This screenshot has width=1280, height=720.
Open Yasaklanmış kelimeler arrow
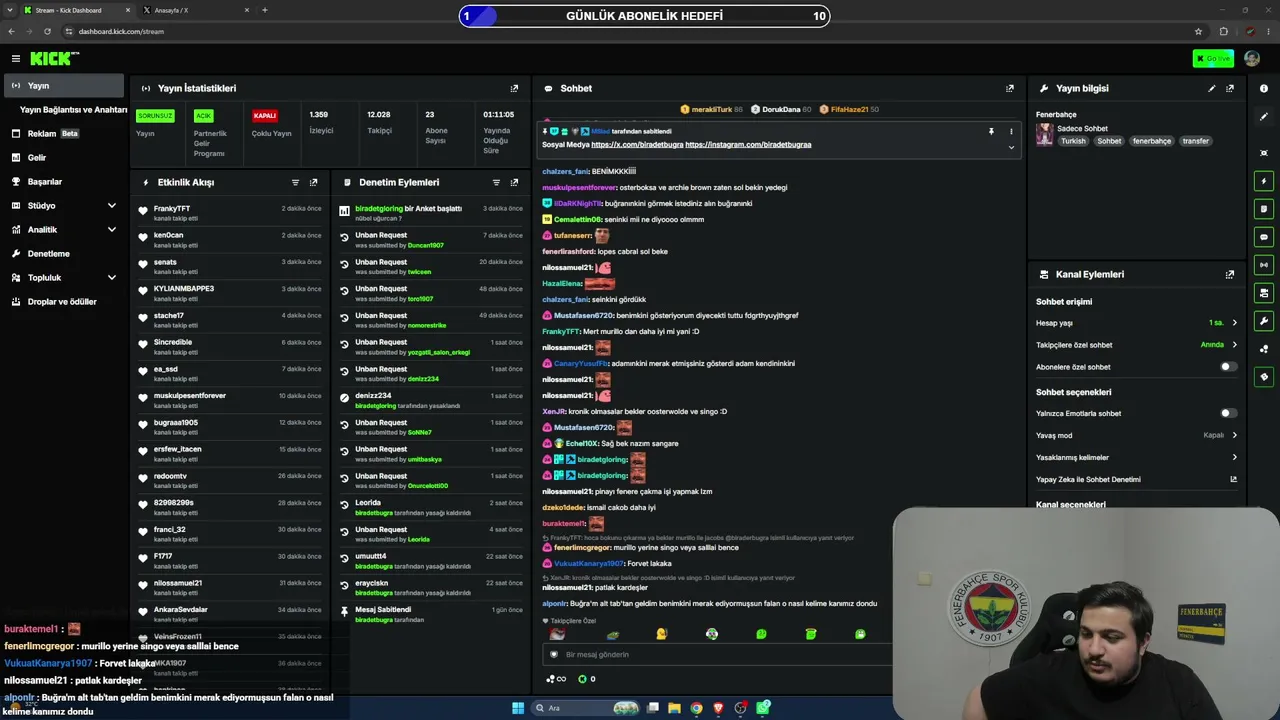[1234, 457]
